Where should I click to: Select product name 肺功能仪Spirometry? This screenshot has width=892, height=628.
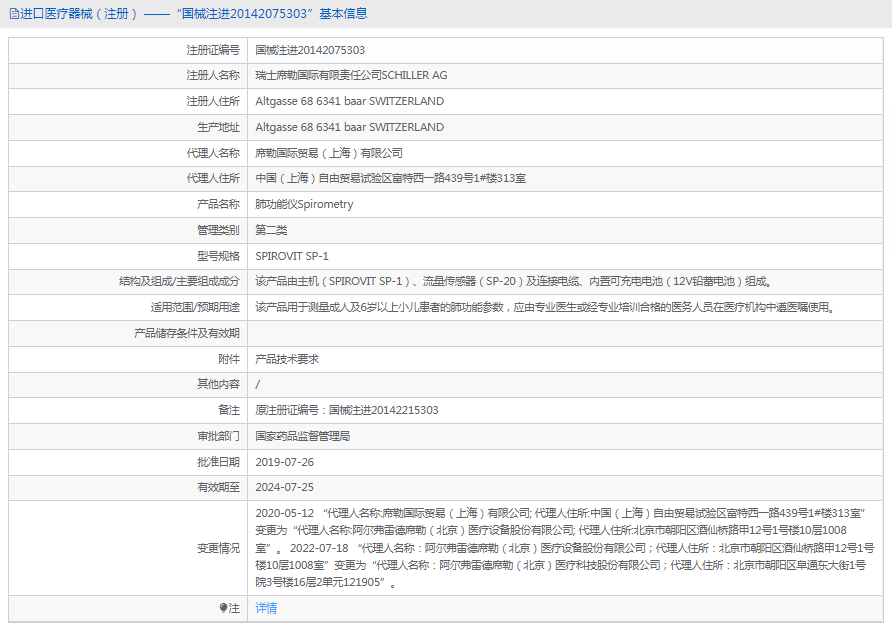tap(304, 204)
